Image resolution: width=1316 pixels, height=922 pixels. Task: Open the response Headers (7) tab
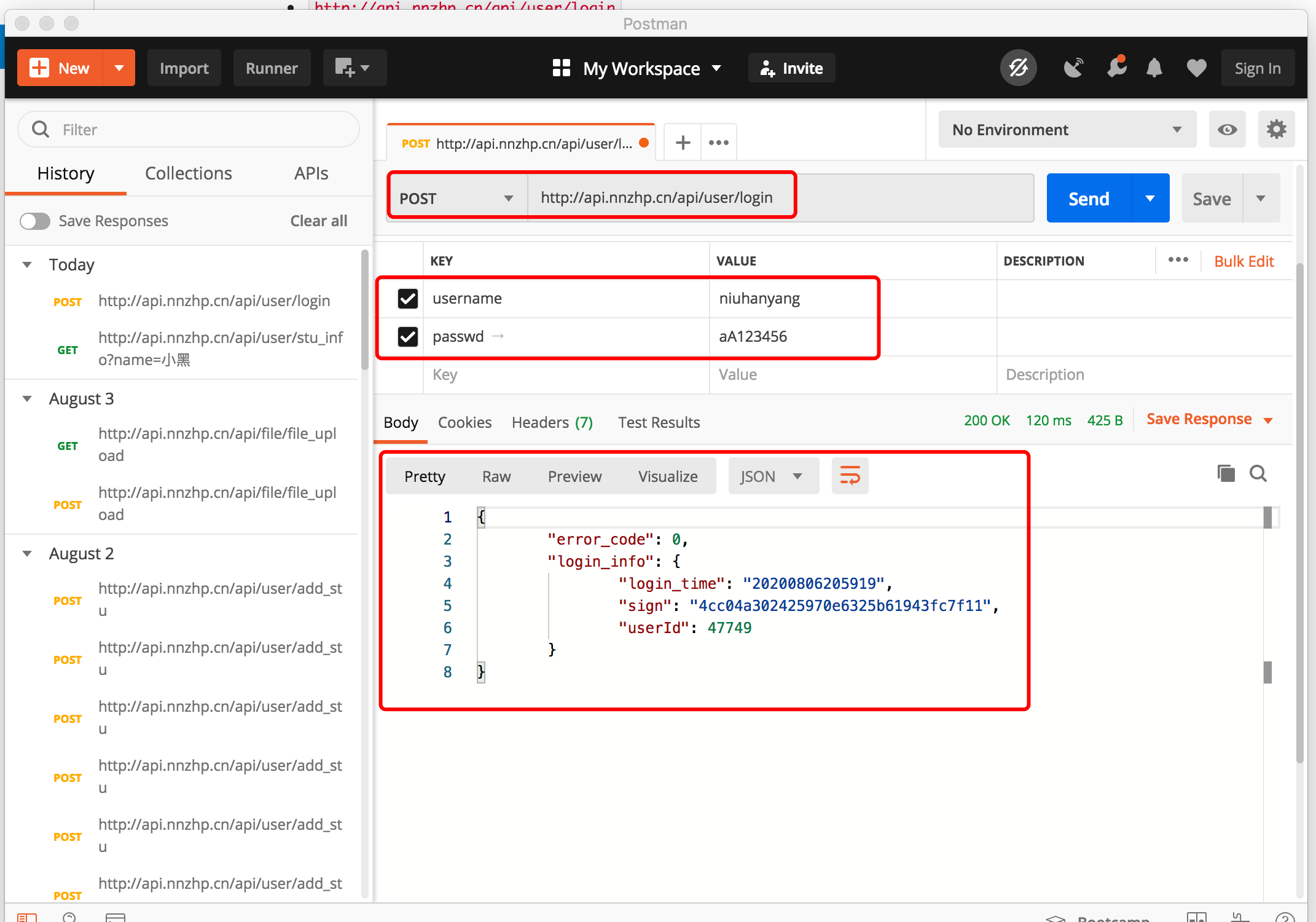[552, 422]
